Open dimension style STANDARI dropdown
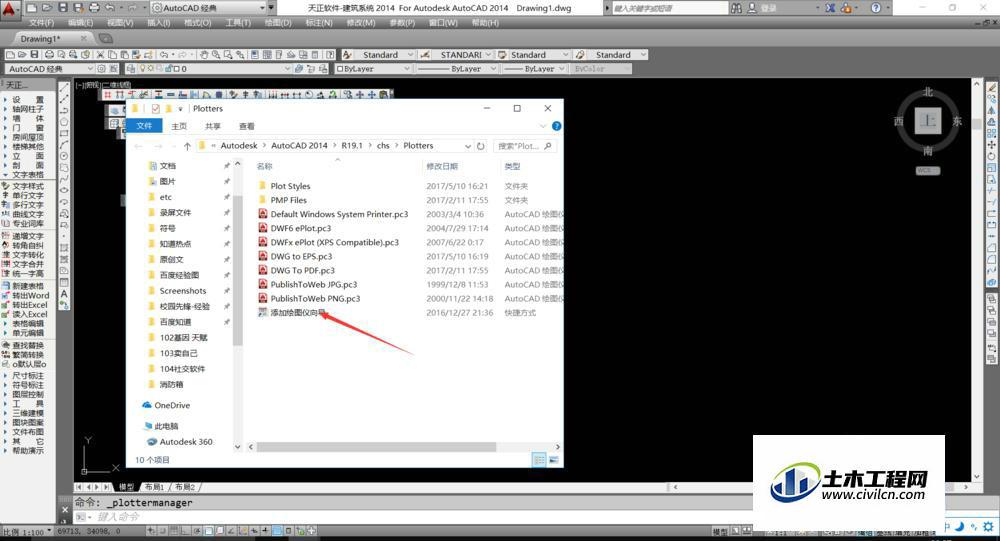 pyautogui.click(x=489, y=55)
